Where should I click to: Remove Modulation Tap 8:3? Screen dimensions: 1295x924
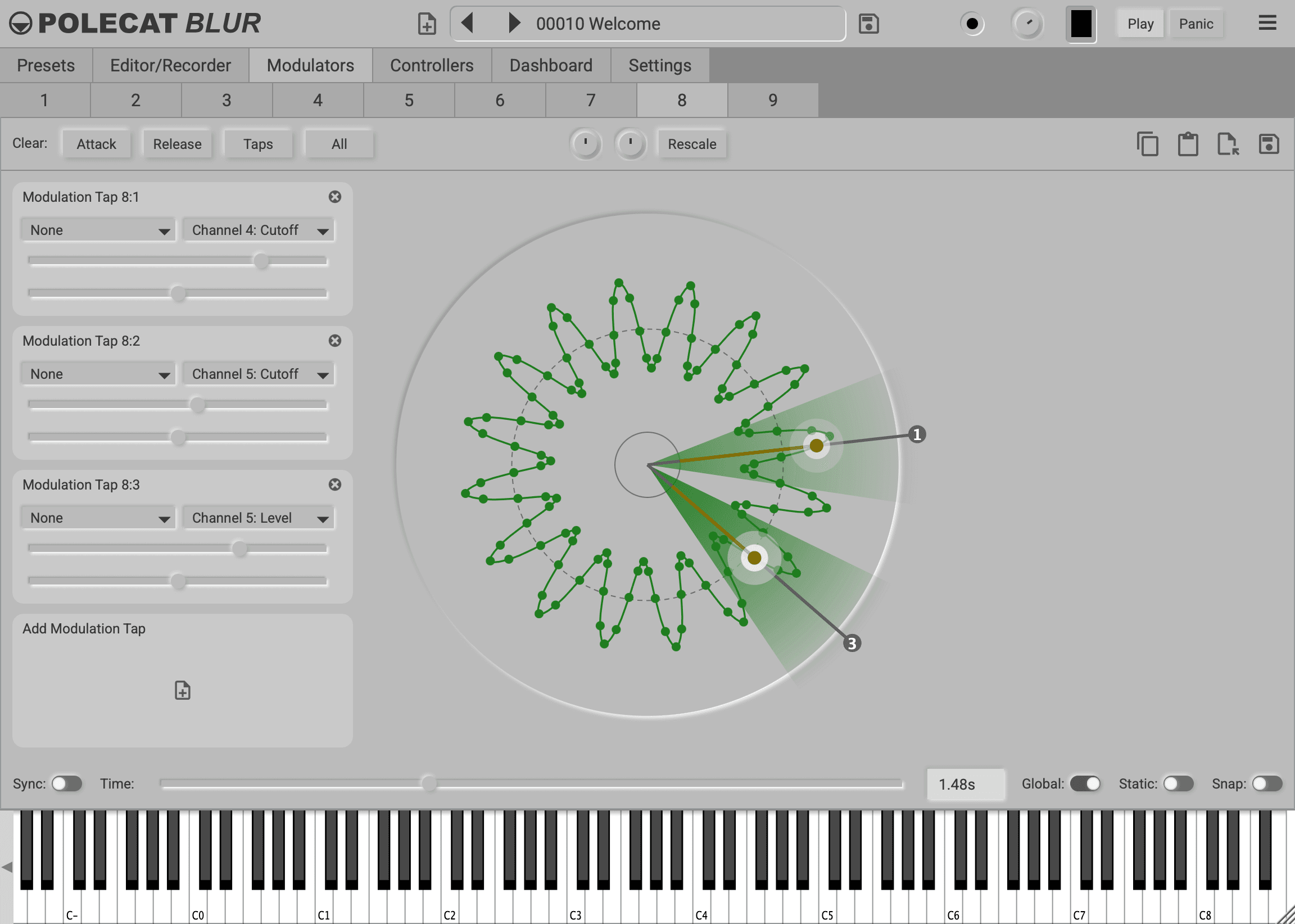pyautogui.click(x=335, y=484)
